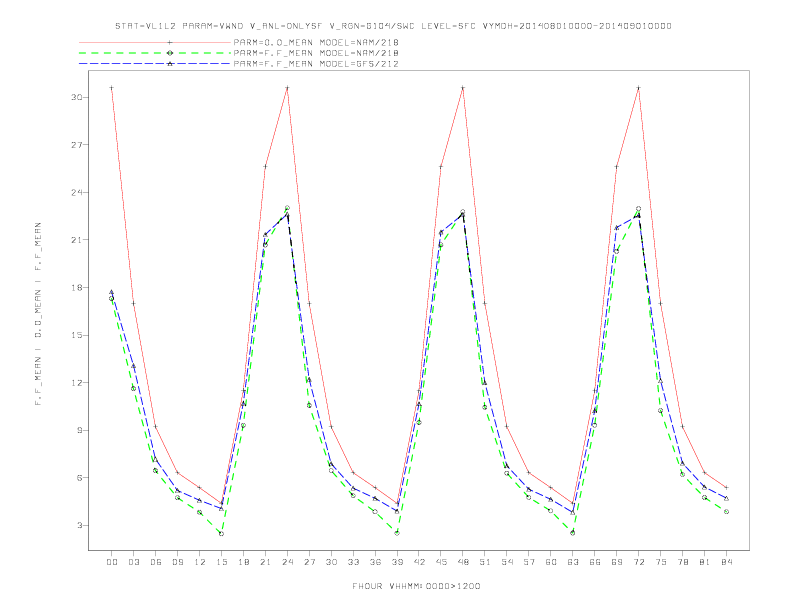This screenshot has height=612, width=792.
Task: Click the blue triangle point at hour 00
Action: click(112, 292)
